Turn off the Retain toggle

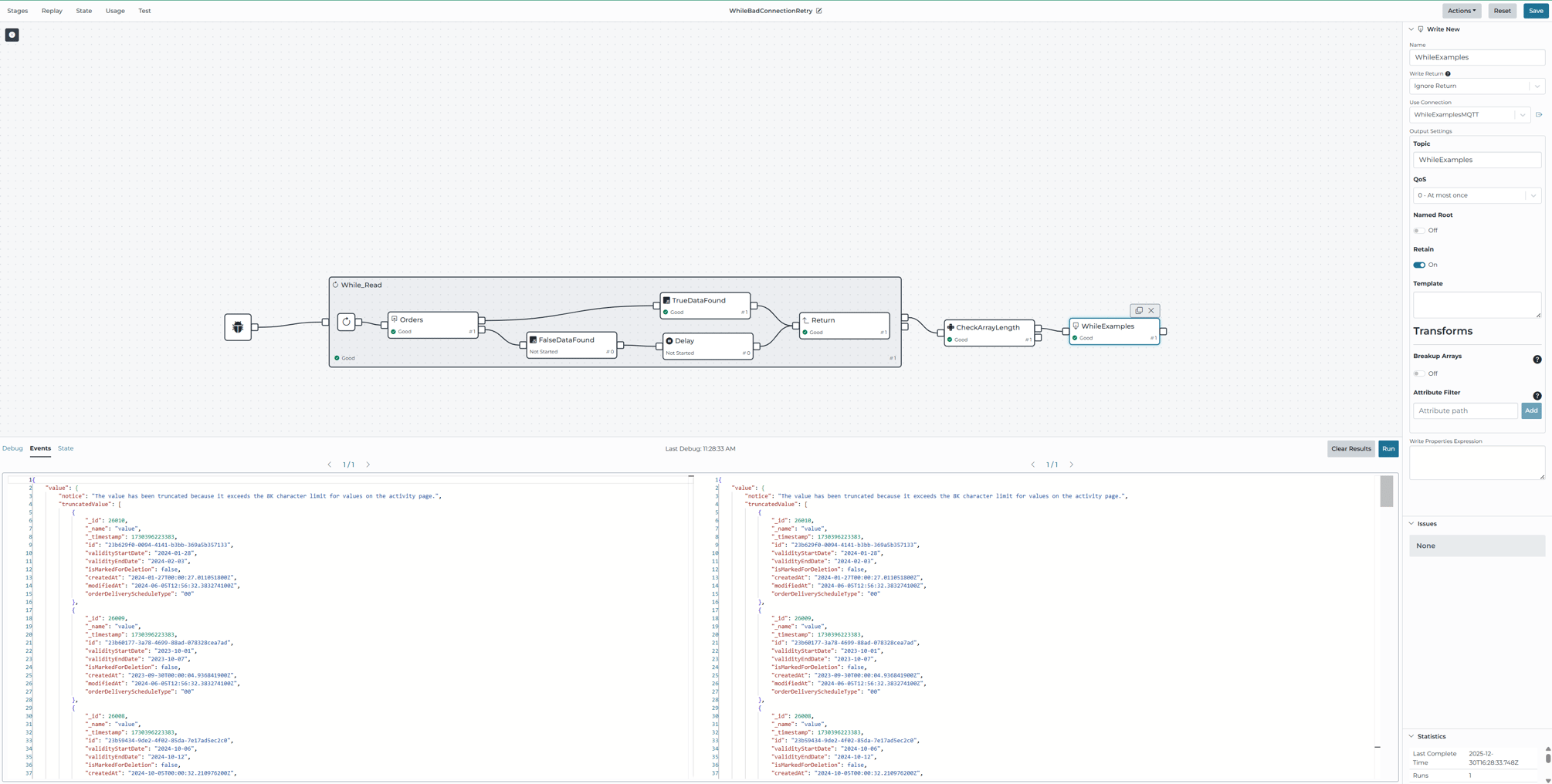(1418, 265)
